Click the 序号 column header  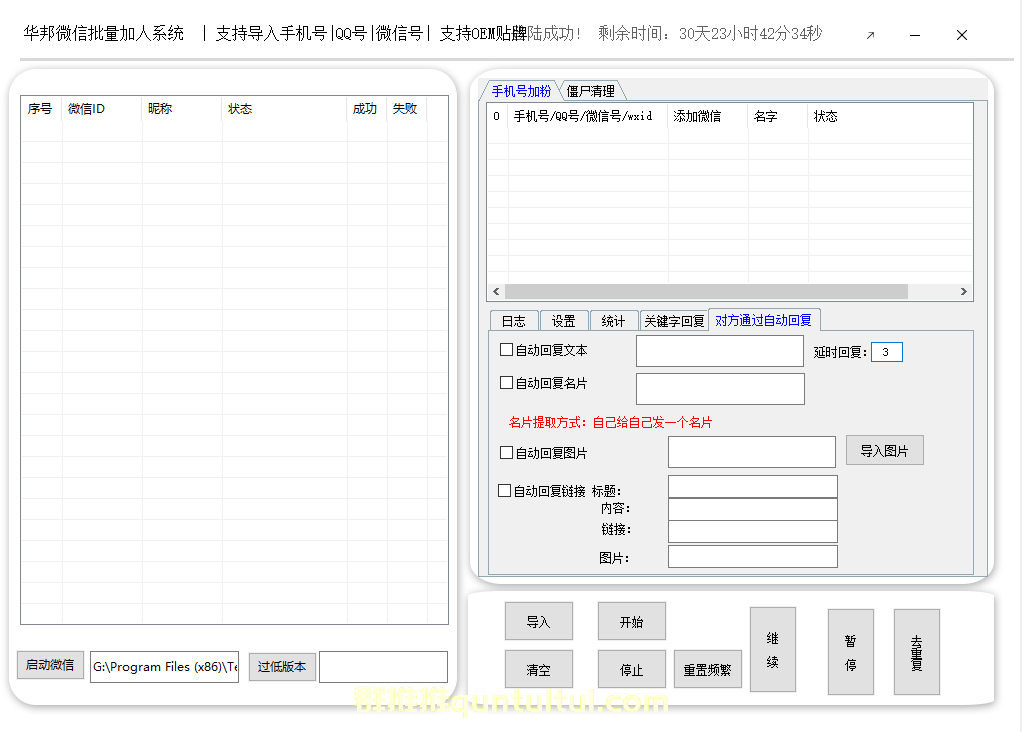[x=40, y=109]
